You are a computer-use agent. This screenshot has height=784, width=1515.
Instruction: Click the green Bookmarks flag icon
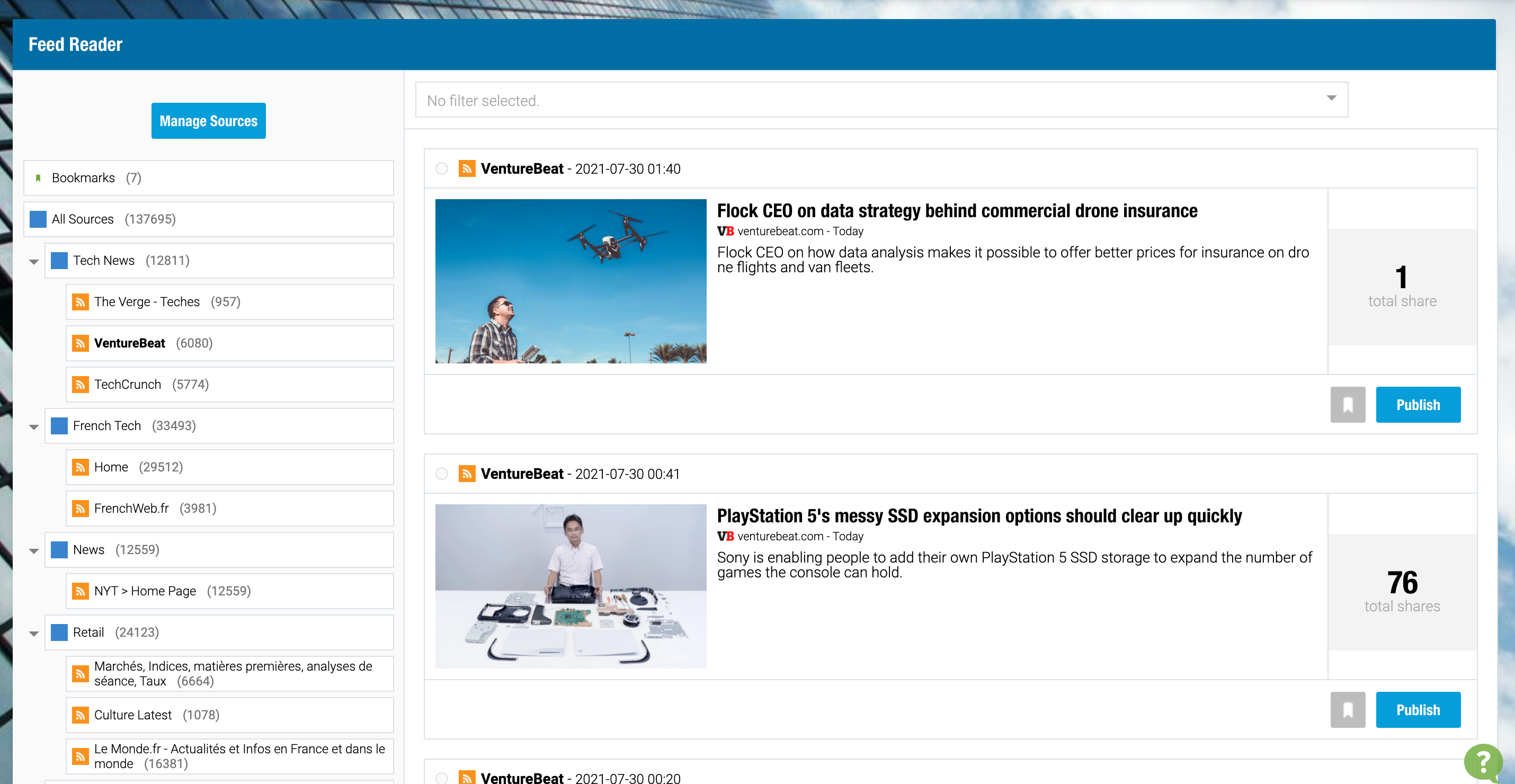click(x=38, y=178)
